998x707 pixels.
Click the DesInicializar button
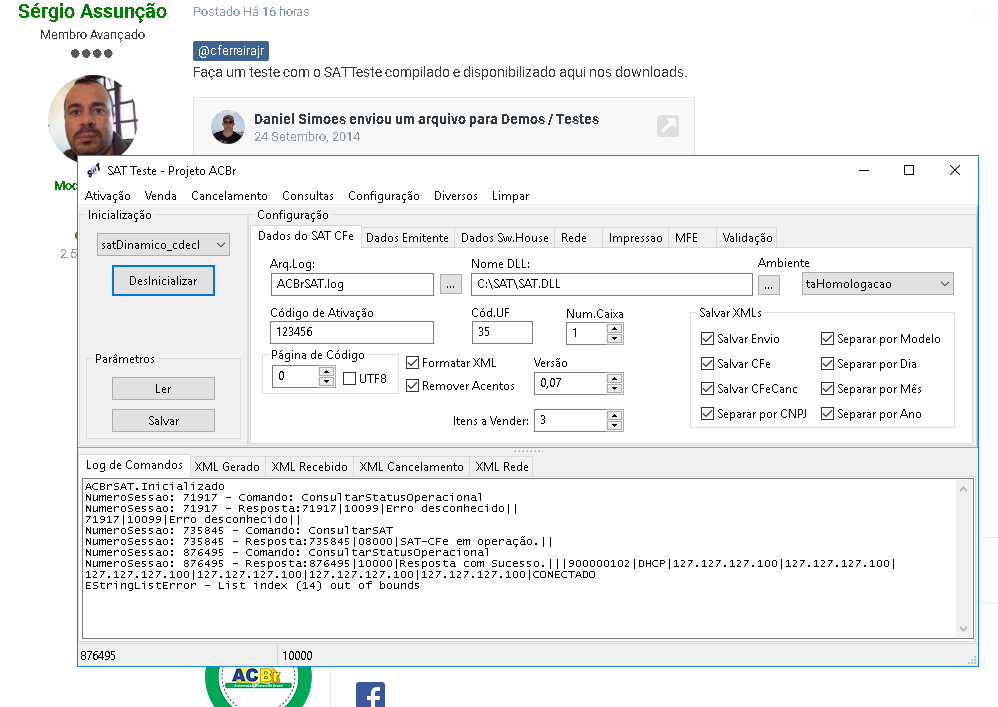(163, 281)
